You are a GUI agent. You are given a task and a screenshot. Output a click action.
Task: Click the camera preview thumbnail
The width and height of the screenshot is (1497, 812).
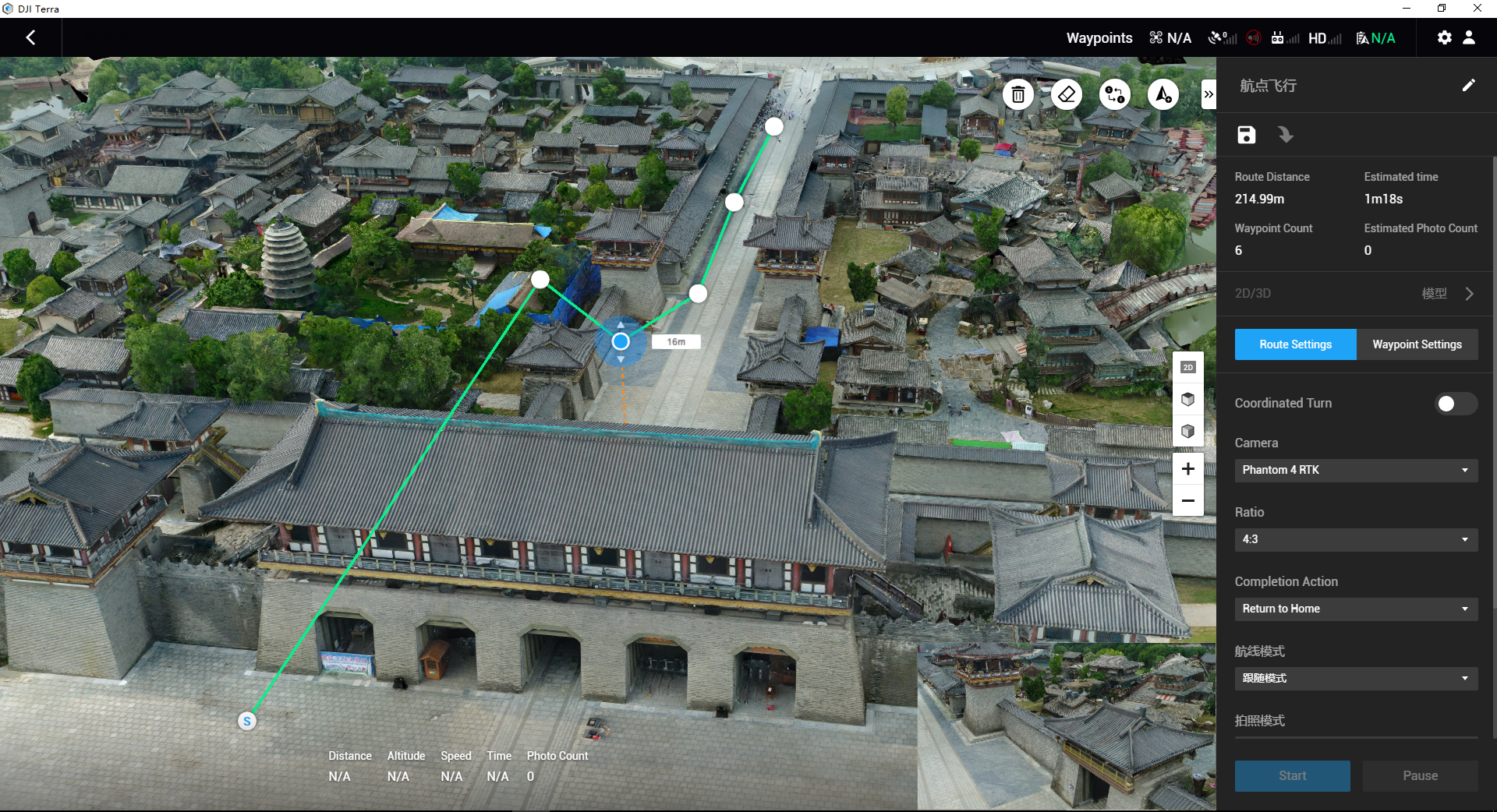(x=1066, y=727)
